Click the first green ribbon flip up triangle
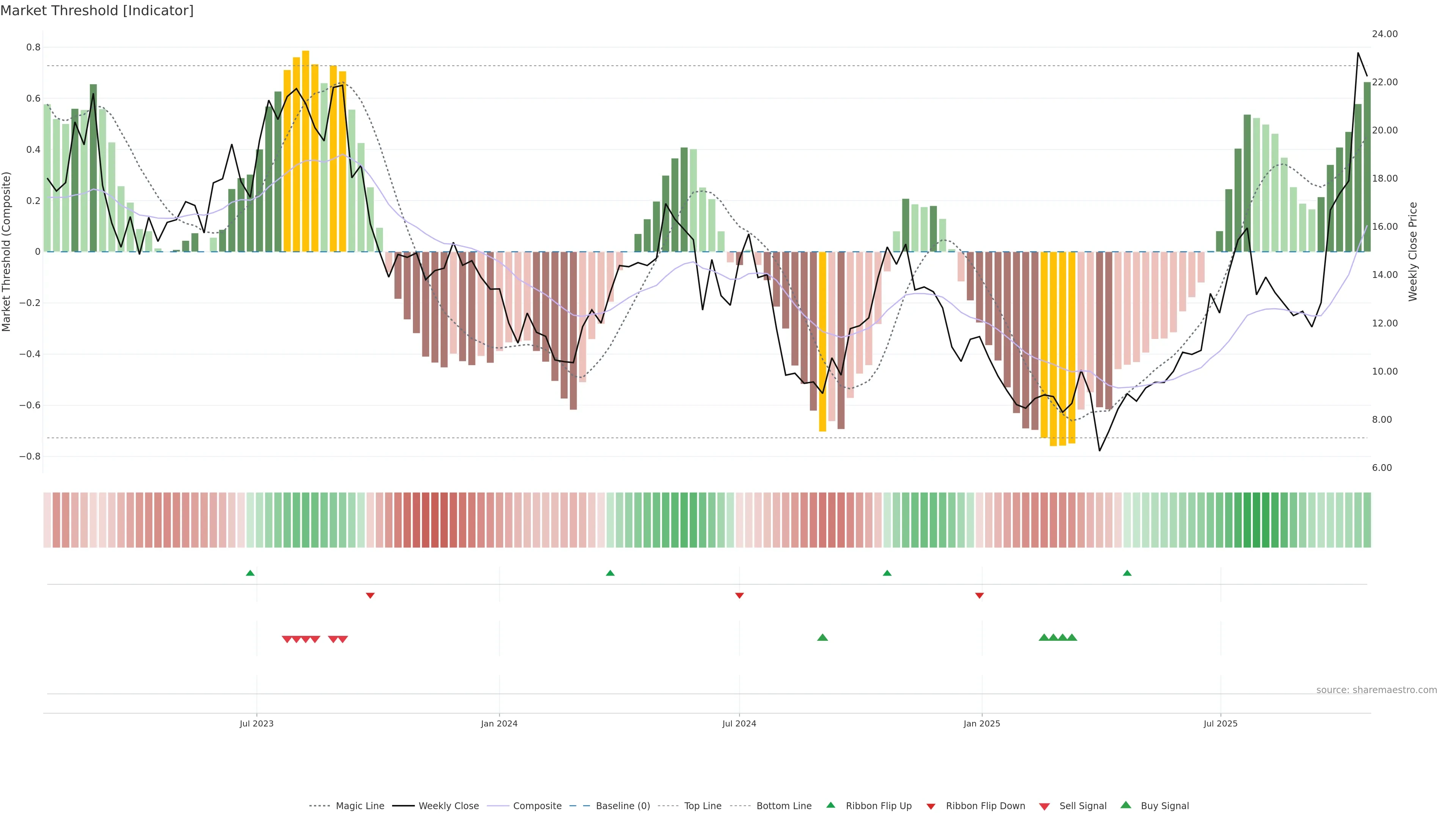The image size is (1456, 819). click(250, 573)
